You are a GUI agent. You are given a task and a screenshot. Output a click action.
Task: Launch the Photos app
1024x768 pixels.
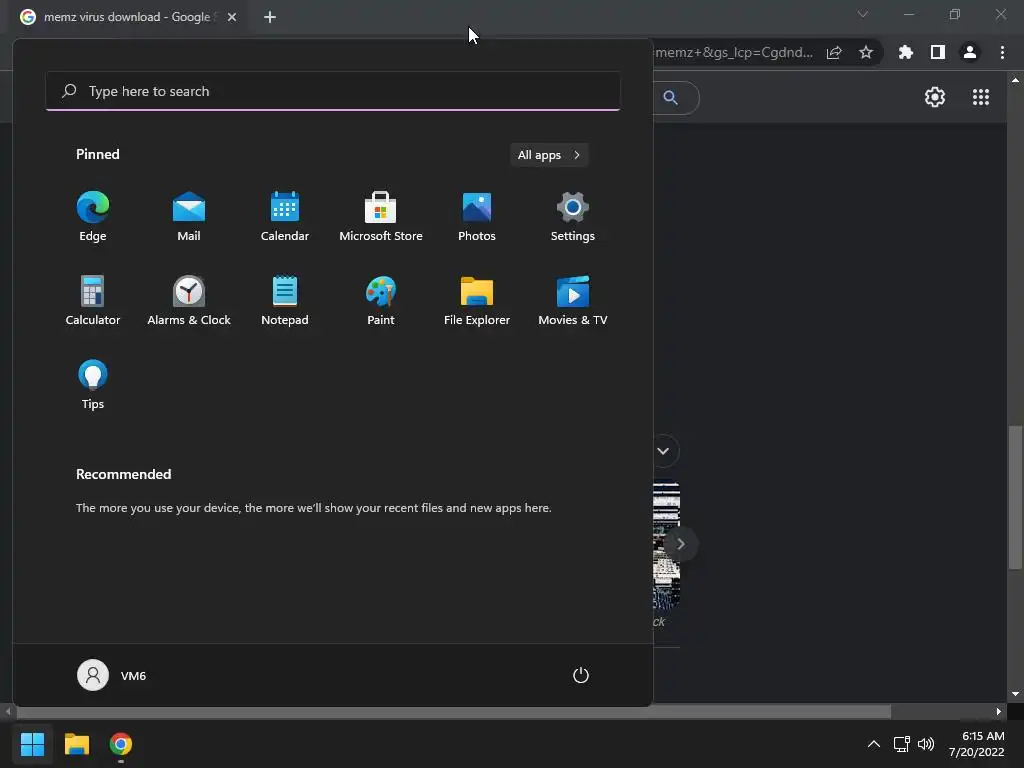[x=477, y=217]
